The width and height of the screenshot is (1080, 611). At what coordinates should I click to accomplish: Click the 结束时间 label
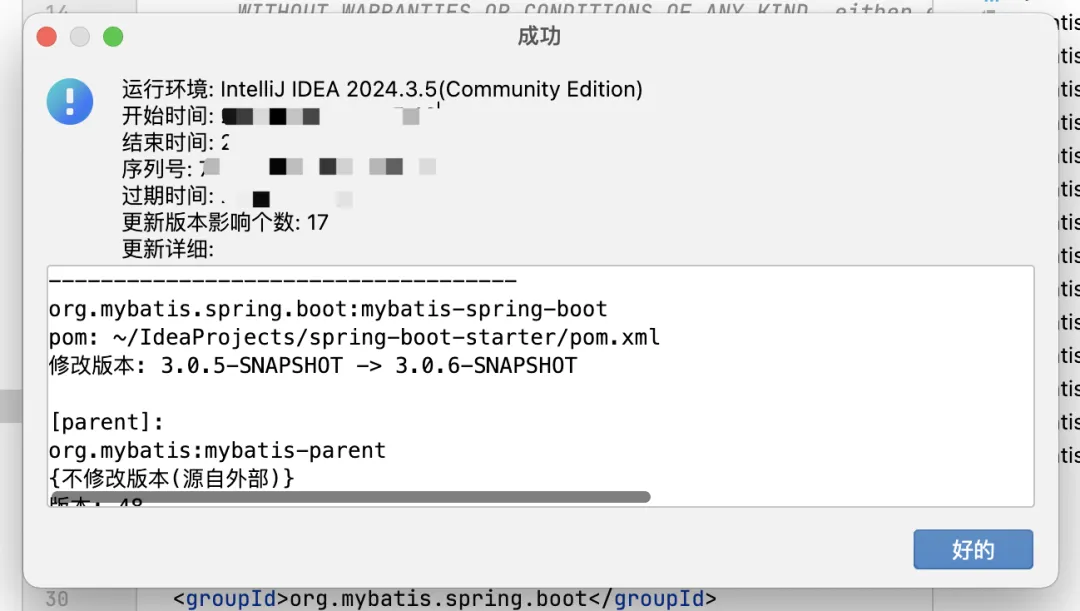[x=167, y=142]
